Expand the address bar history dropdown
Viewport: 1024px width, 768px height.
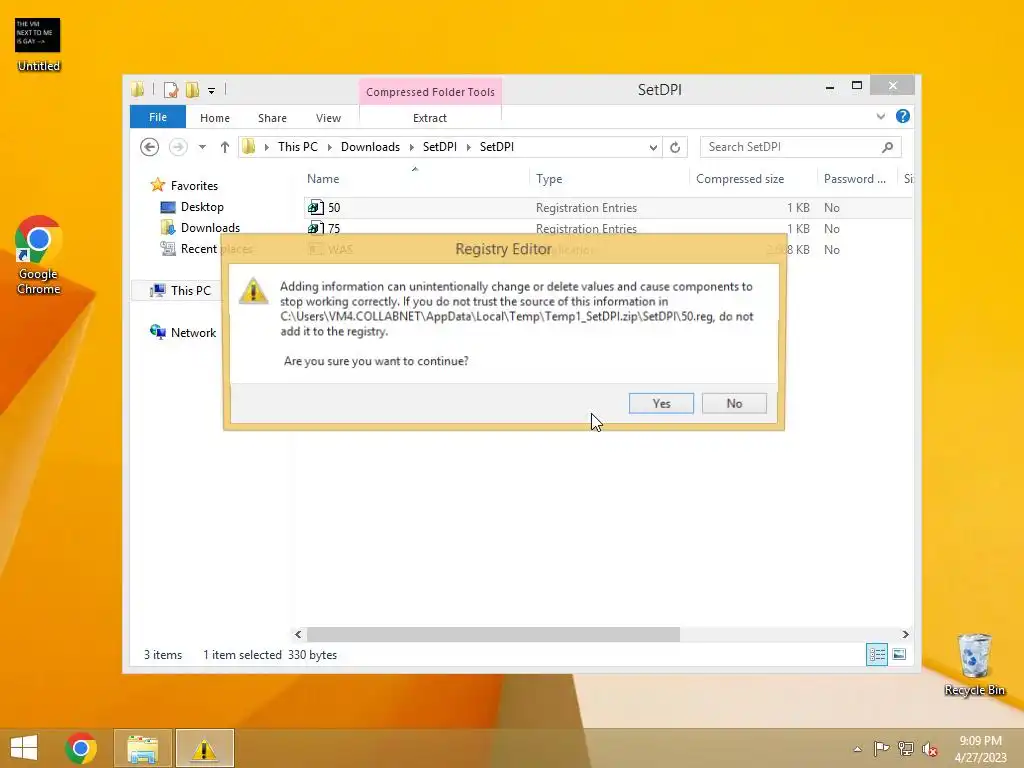pos(653,148)
